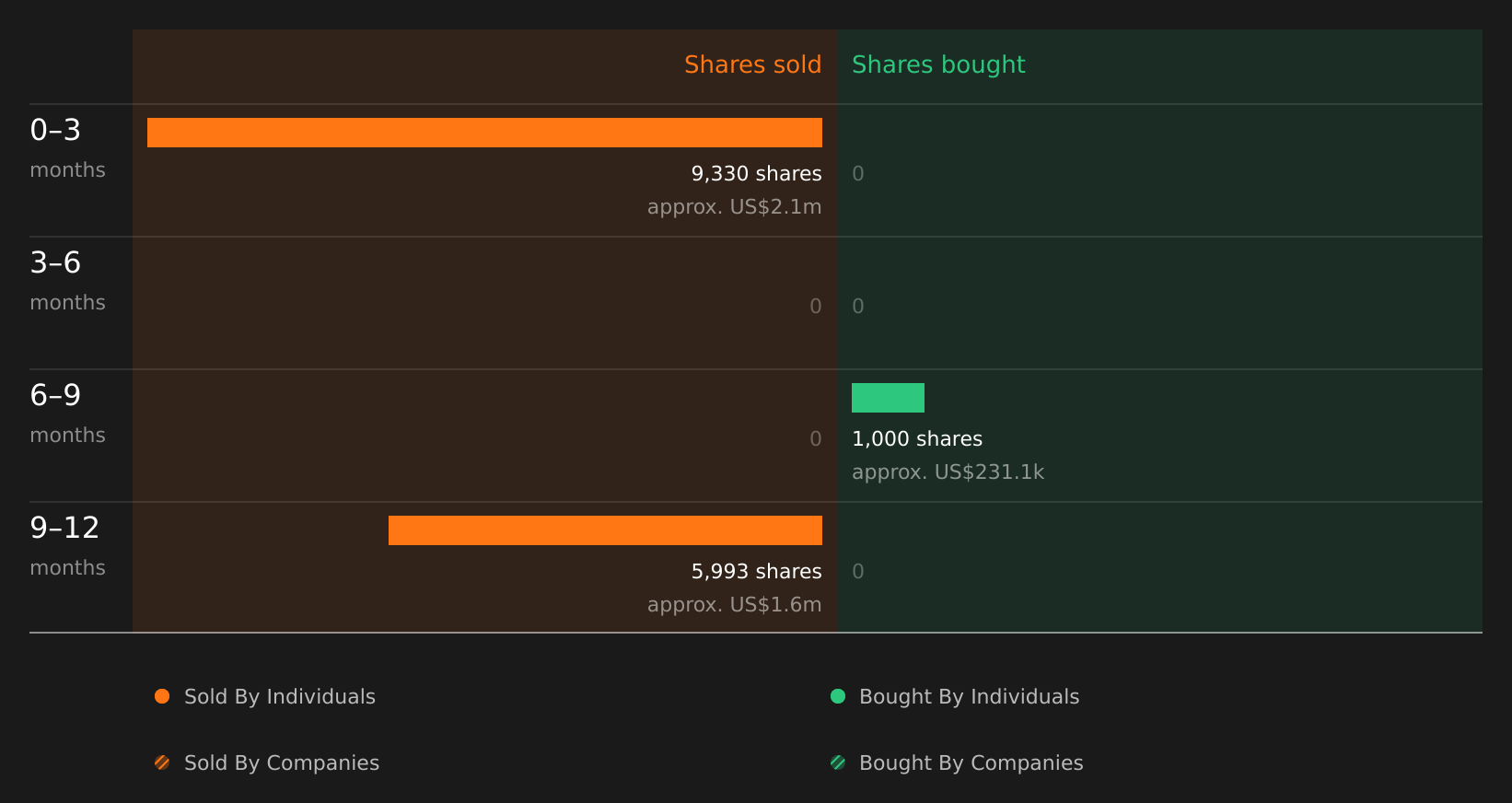
Task: Click the striped Sold By Companies legend icon
Action: tap(162, 762)
